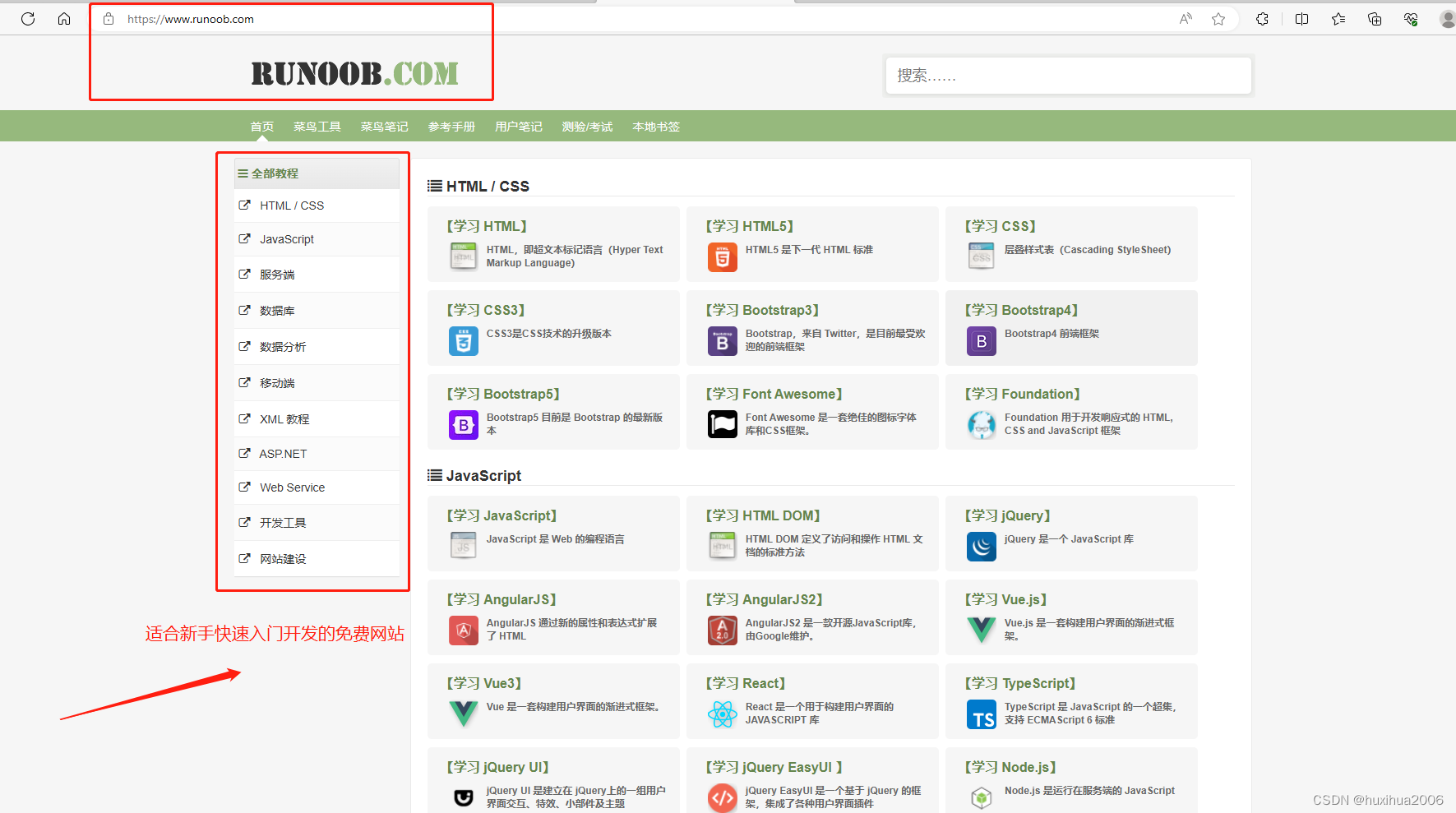Click the jQuery EasyUI code icon
Image resolution: width=1456 pixels, height=813 pixels.
pyautogui.click(x=723, y=797)
